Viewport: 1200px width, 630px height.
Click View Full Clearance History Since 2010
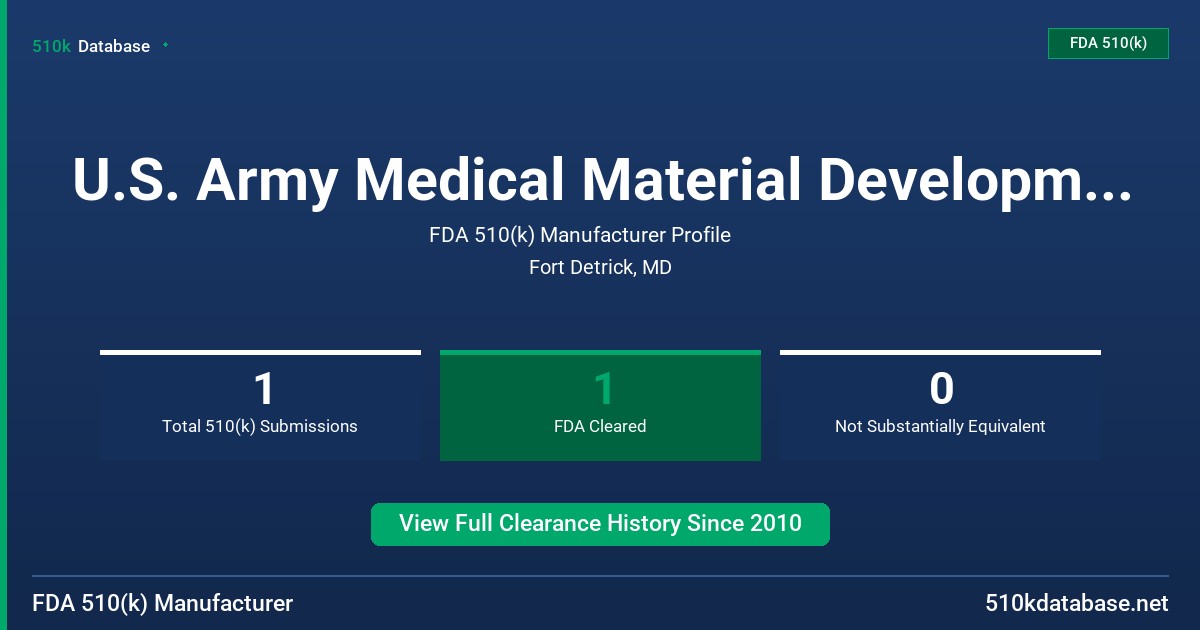600,524
